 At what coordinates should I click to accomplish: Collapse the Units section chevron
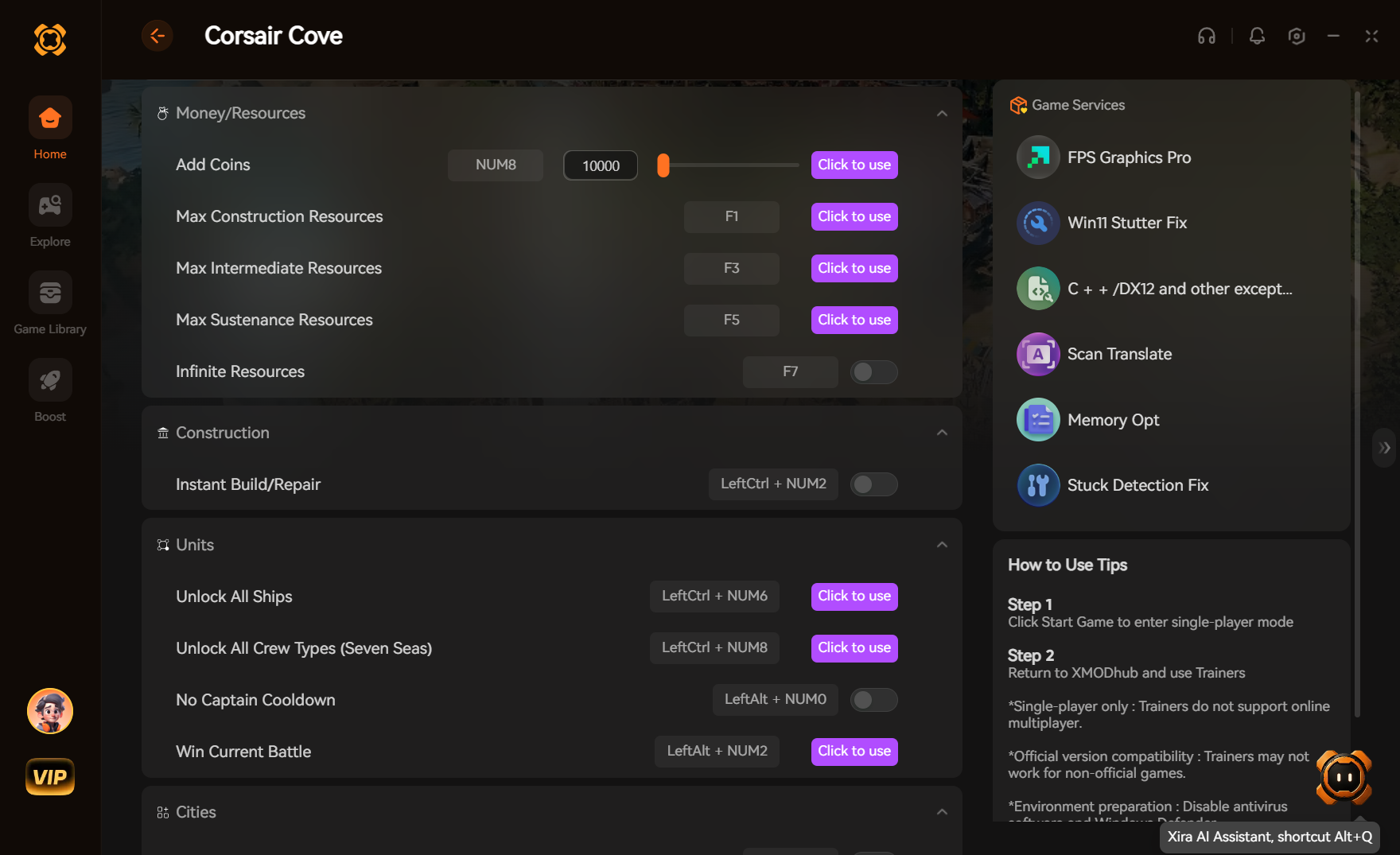coord(942,545)
